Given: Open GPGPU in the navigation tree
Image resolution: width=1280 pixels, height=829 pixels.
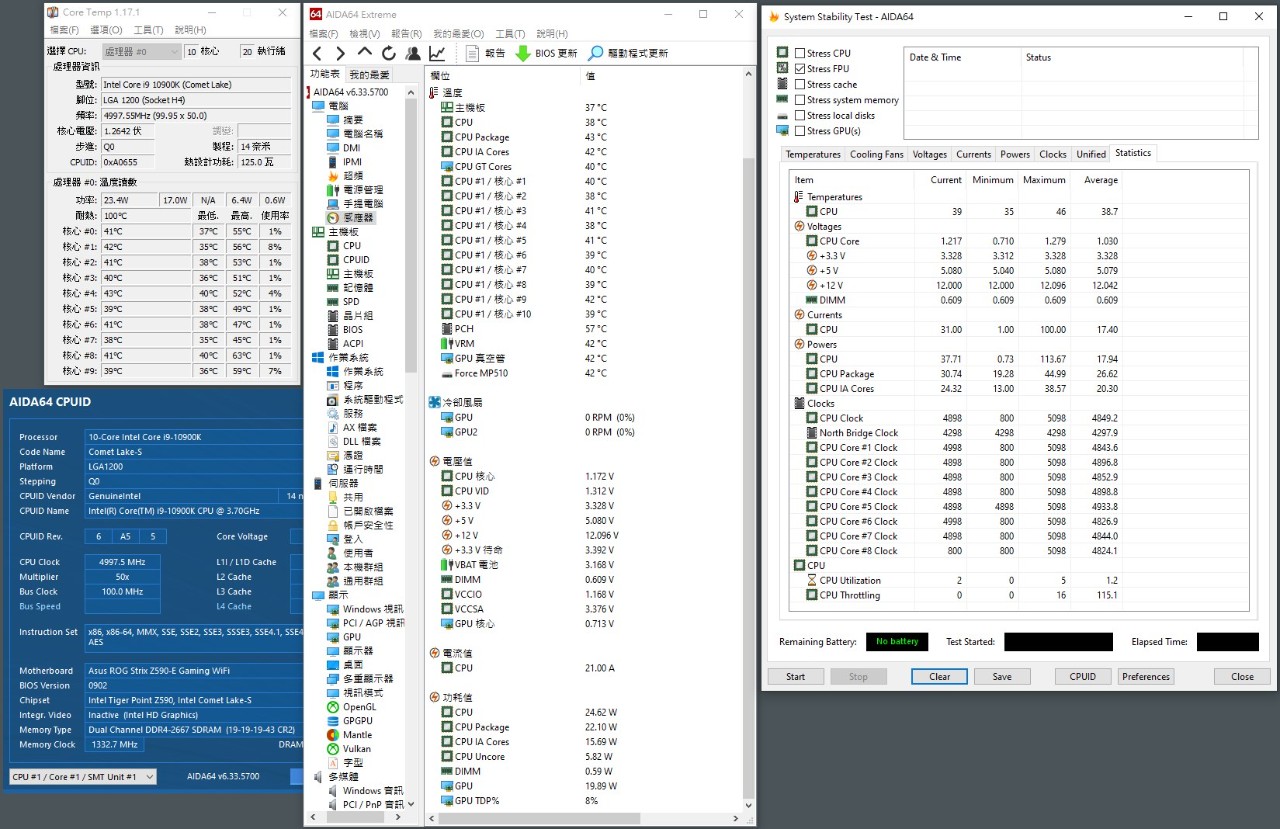Looking at the screenshot, I should tap(357, 720).
